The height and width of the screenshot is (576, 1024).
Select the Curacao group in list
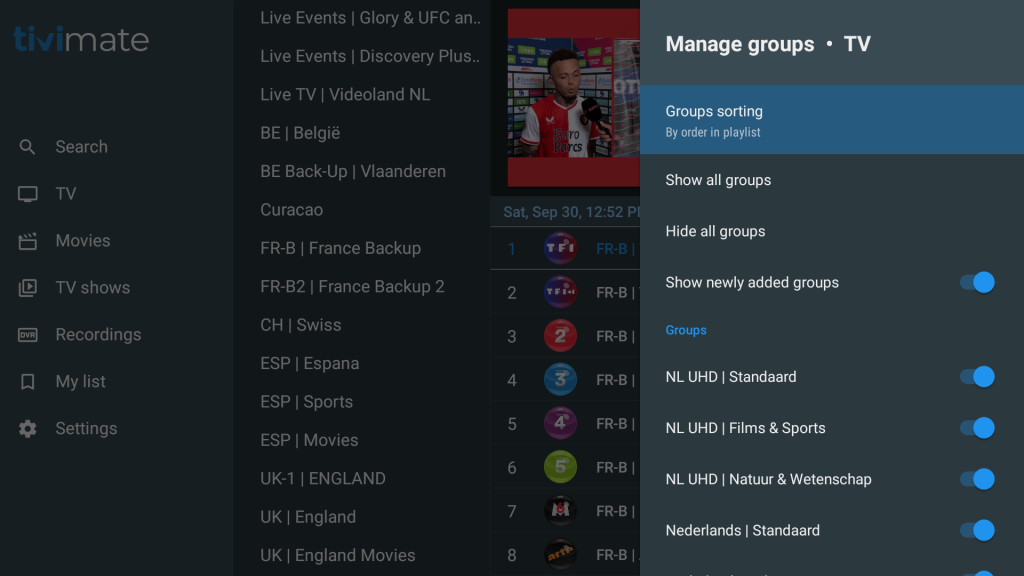pos(291,210)
